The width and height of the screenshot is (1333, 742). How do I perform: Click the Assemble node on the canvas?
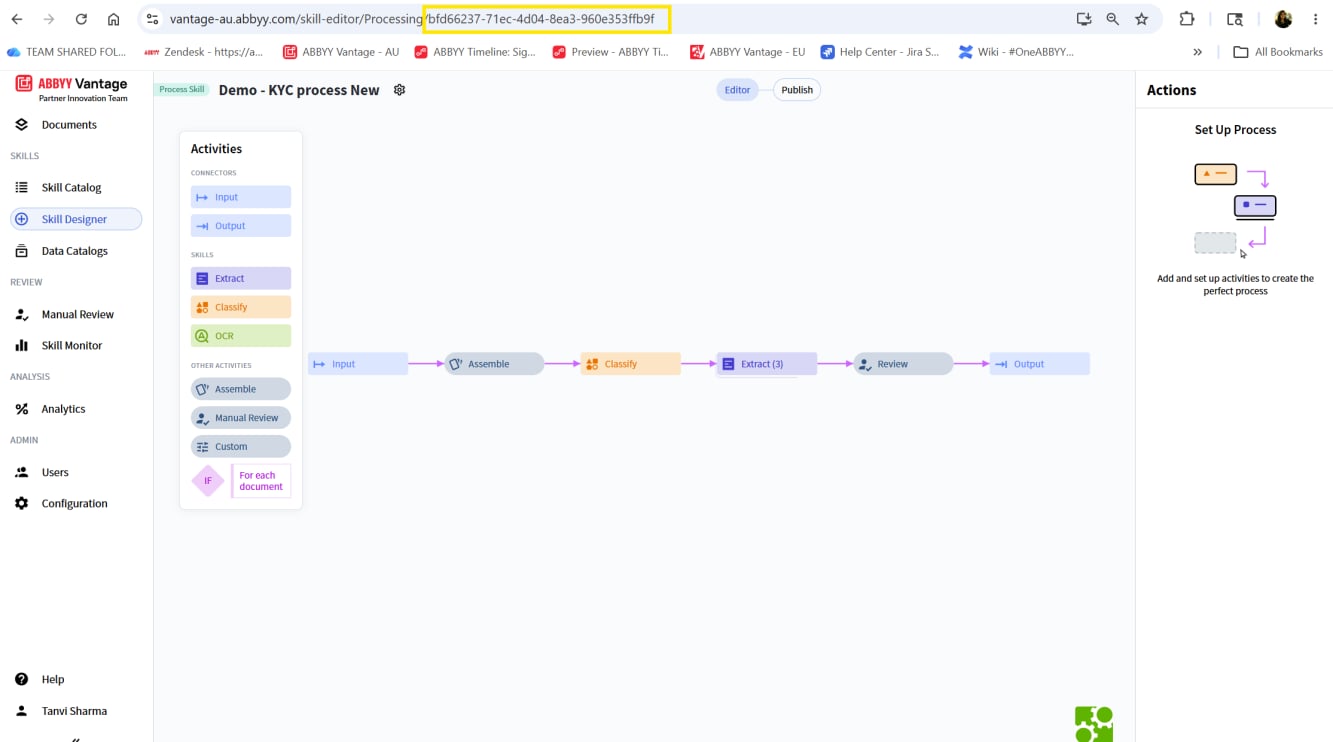[495, 364]
